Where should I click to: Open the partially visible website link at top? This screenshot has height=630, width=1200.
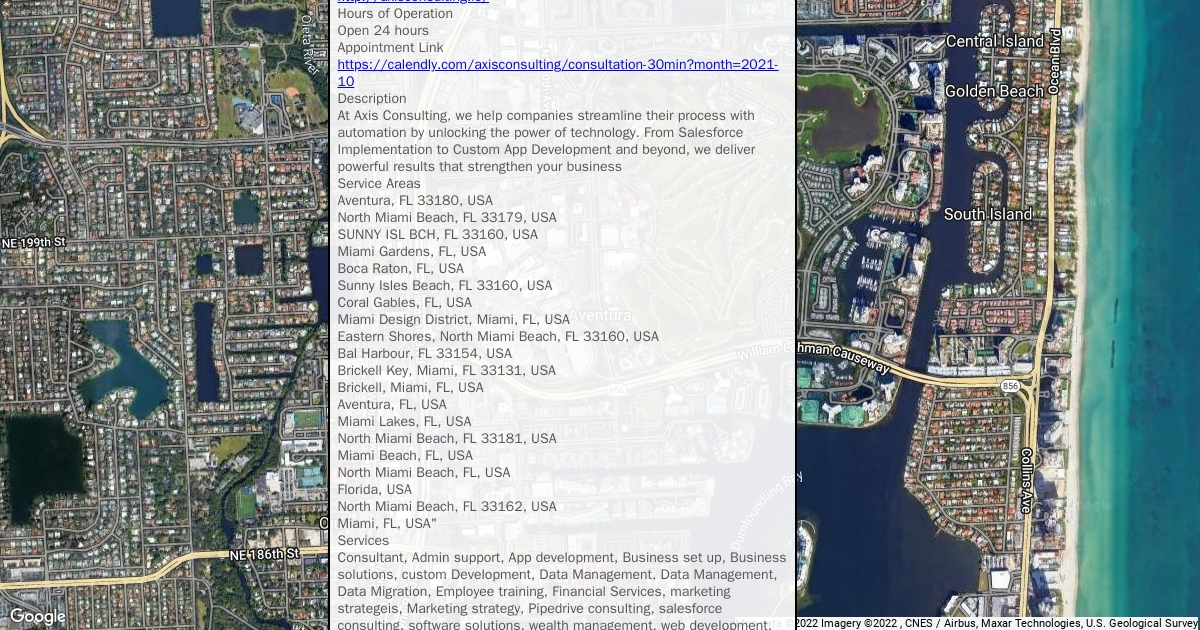point(413,2)
